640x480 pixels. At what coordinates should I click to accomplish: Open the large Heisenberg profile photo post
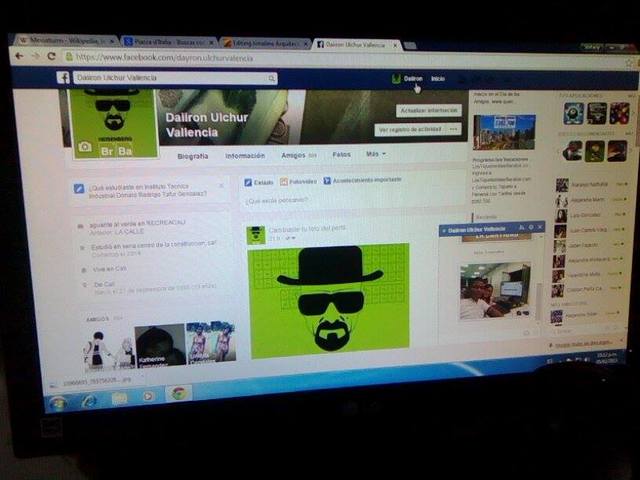(329, 300)
